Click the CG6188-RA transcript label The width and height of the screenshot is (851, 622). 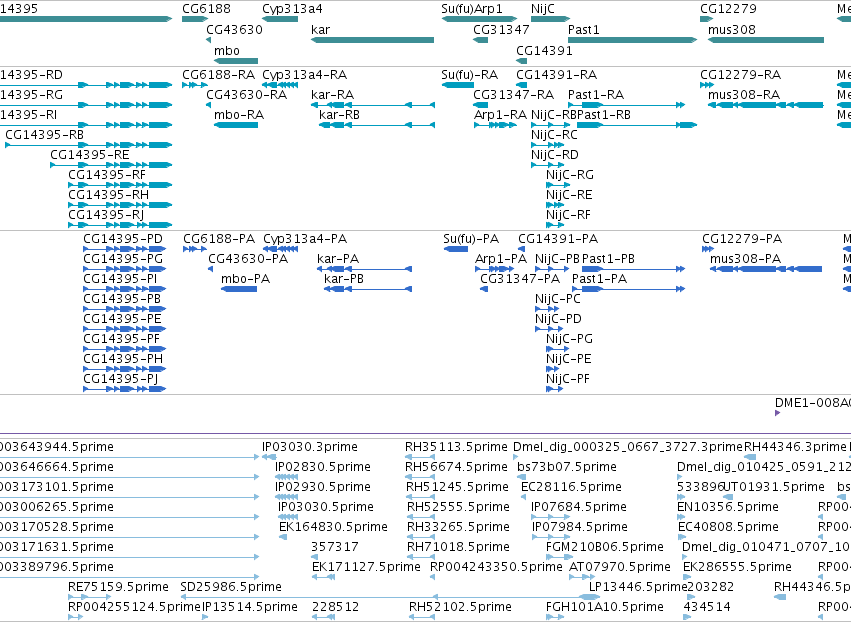[219, 75]
